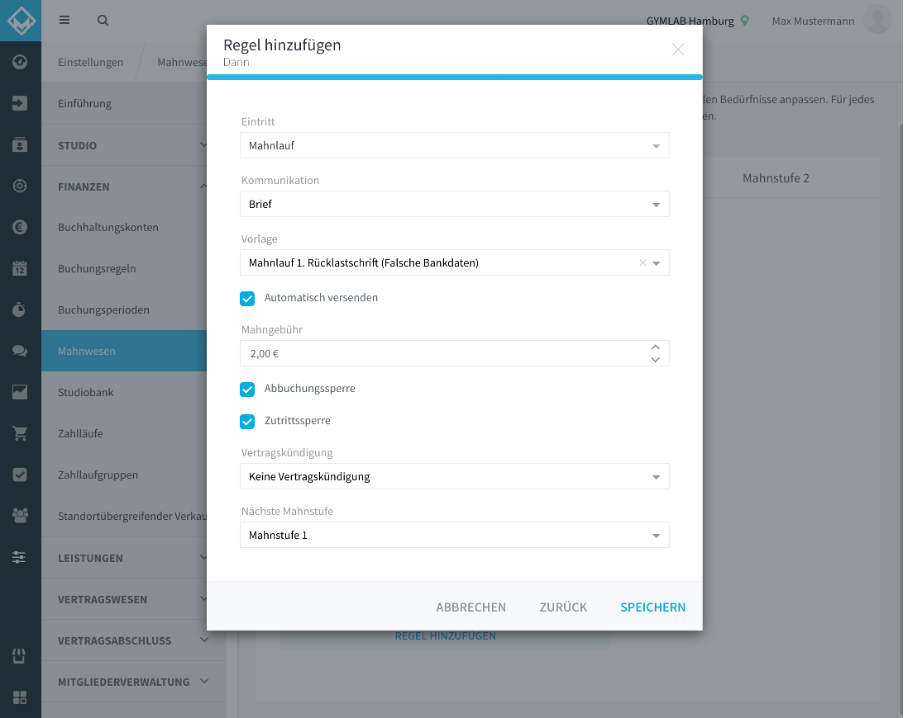Increase Mahngebühr with the up arrow

[656, 347]
